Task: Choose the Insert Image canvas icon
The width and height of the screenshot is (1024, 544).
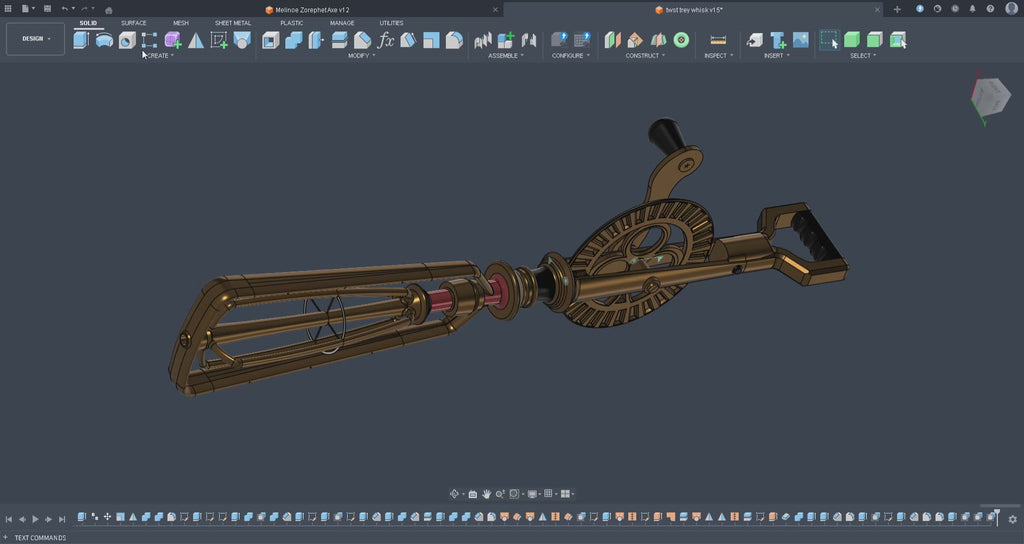Action: click(x=801, y=40)
